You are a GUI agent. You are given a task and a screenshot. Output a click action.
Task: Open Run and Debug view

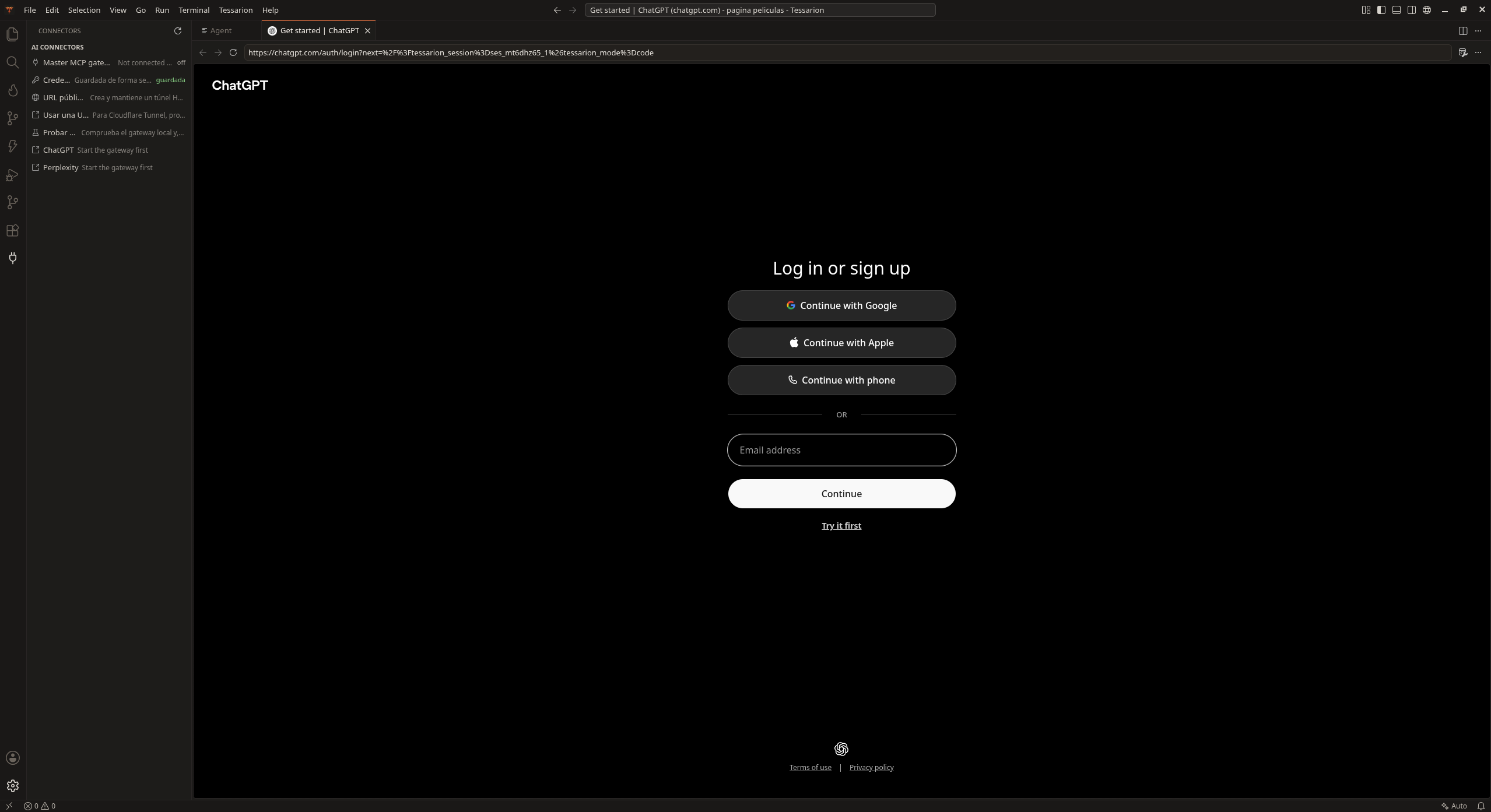12,174
